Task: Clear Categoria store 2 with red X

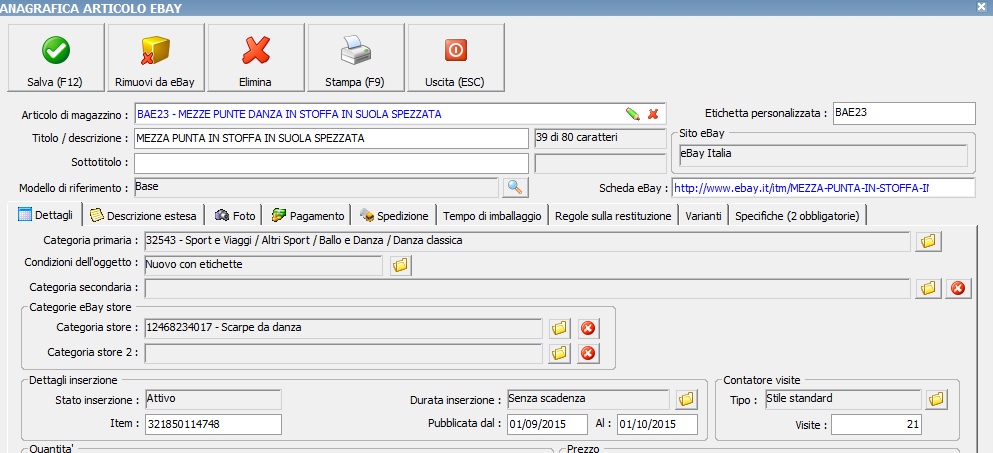Action: click(x=588, y=353)
